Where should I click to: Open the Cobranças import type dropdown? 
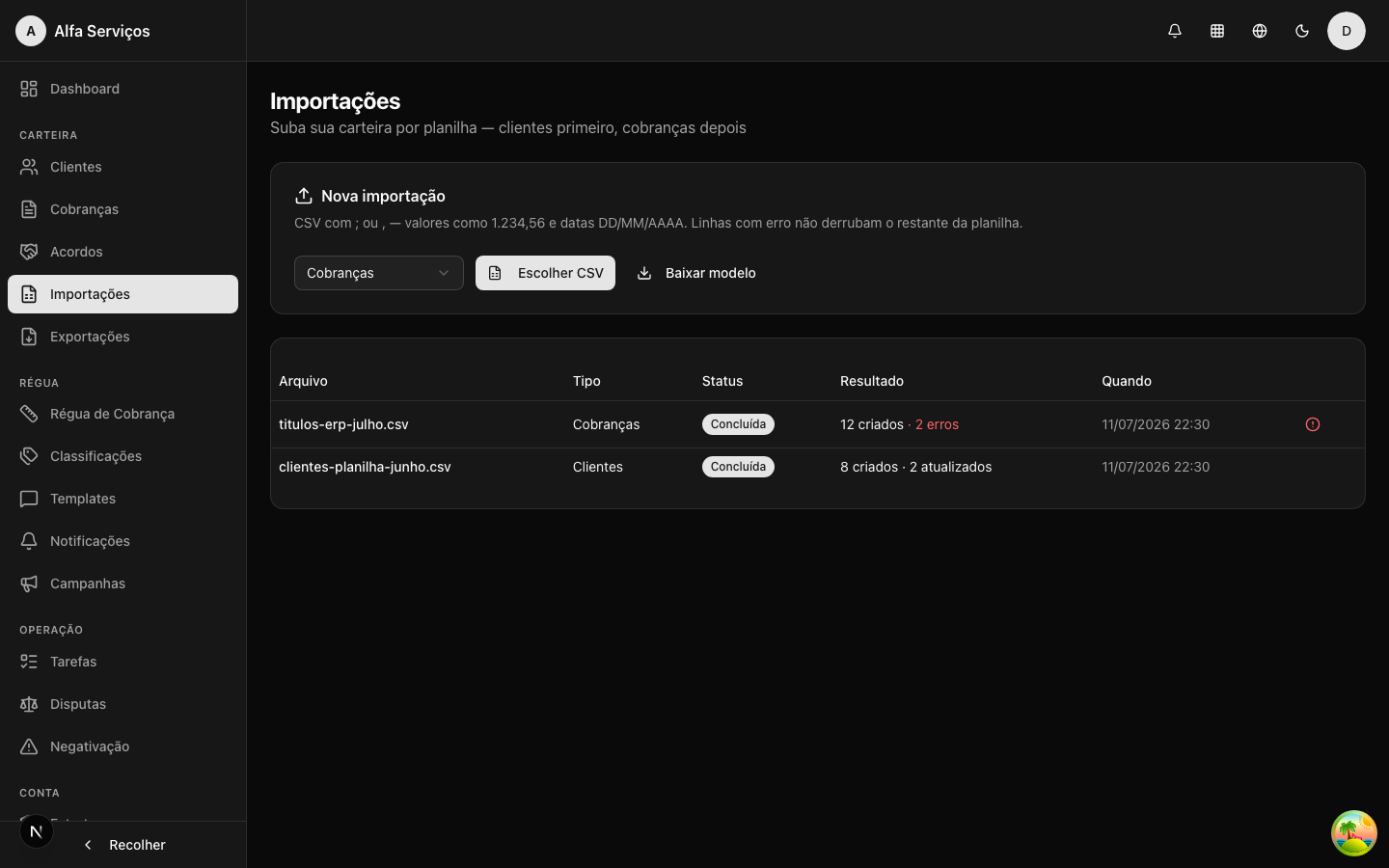pyautogui.click(x=379, y=273)
